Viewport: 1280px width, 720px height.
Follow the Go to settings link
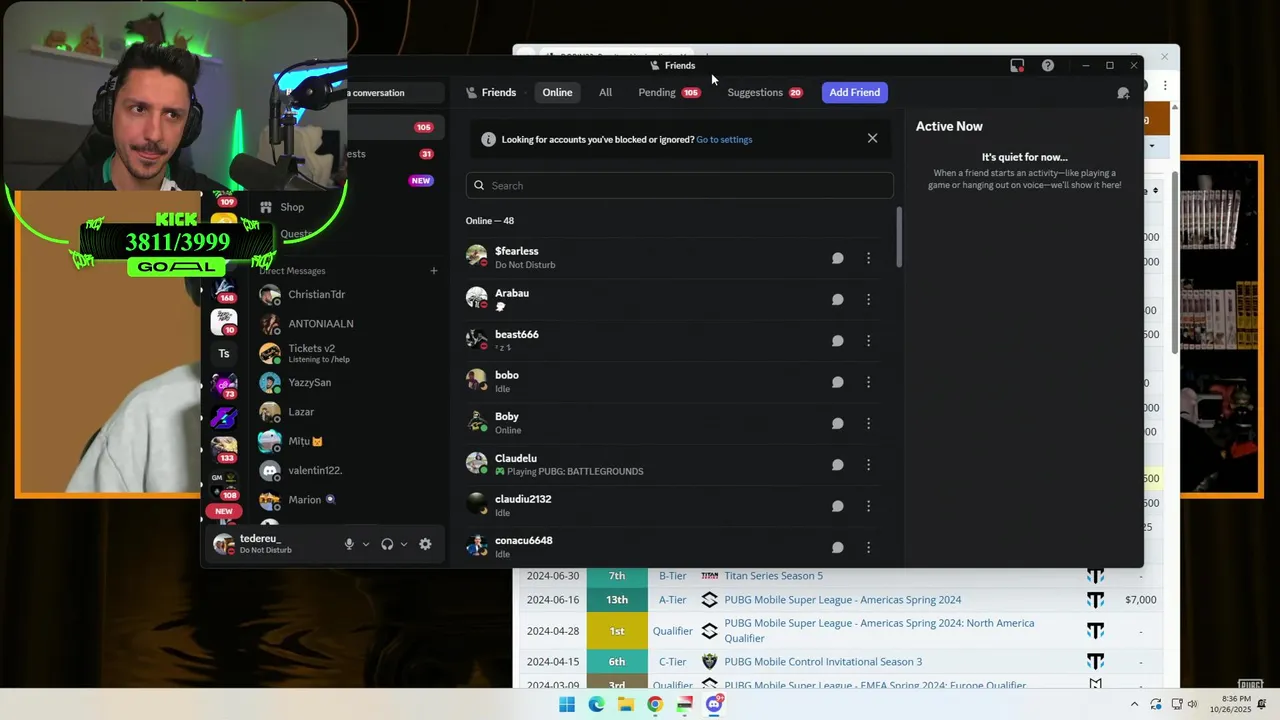tap(724, 139)
